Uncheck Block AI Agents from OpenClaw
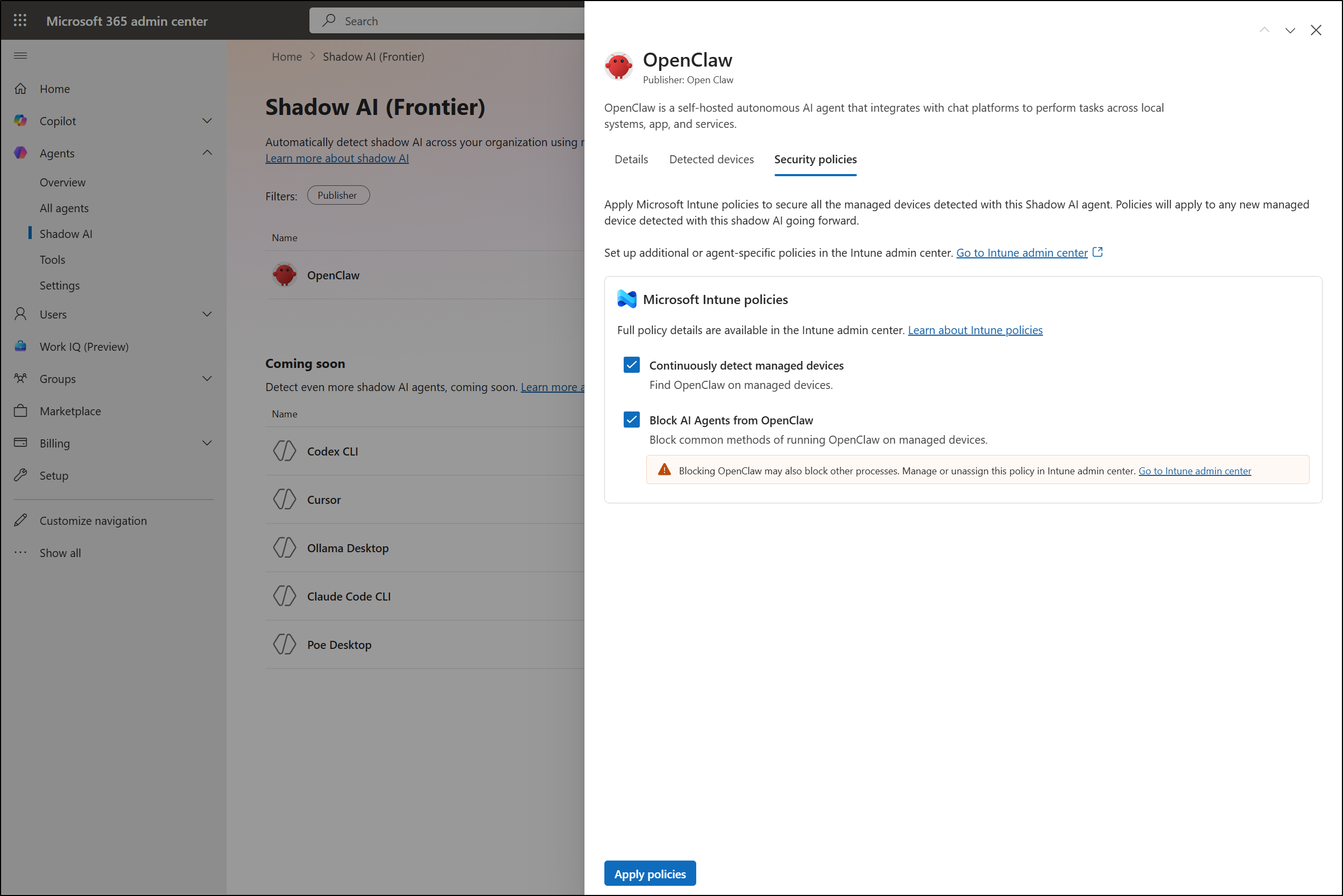This screenshot has width=1343, height=896. tap(632, 420)
